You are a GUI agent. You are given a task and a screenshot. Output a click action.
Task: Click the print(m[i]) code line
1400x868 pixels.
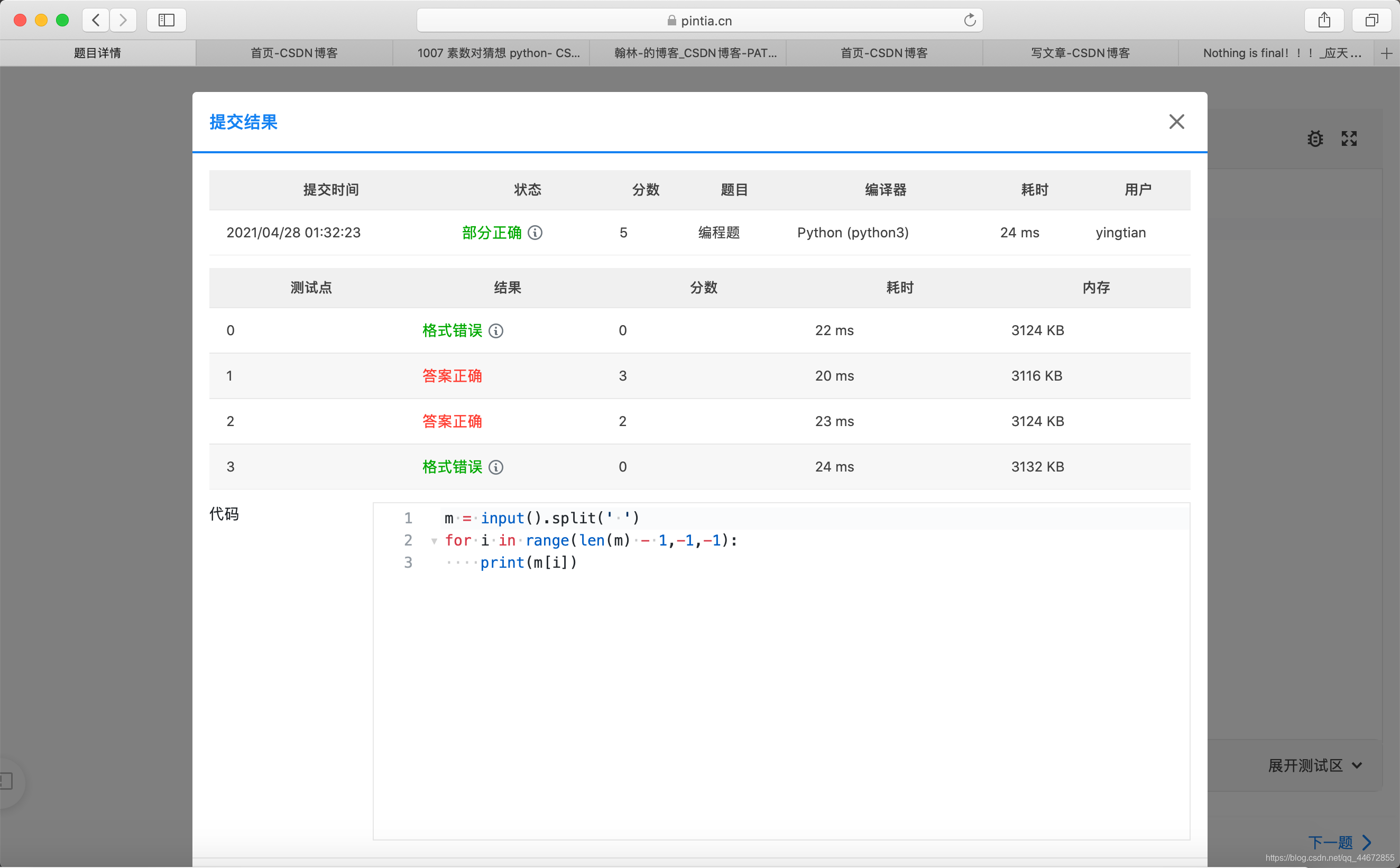point(528,562)
